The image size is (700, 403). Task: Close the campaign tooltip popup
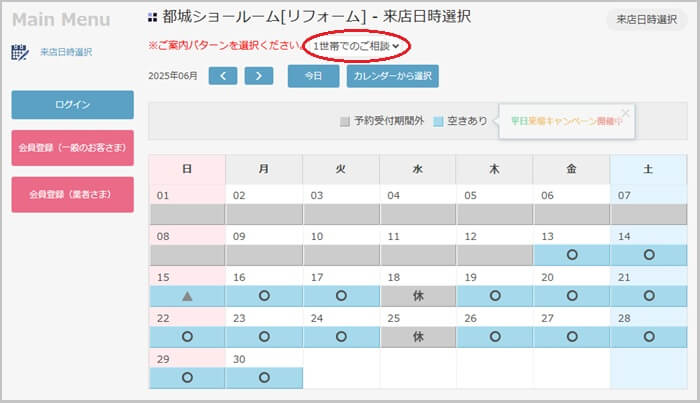point(626,113)
